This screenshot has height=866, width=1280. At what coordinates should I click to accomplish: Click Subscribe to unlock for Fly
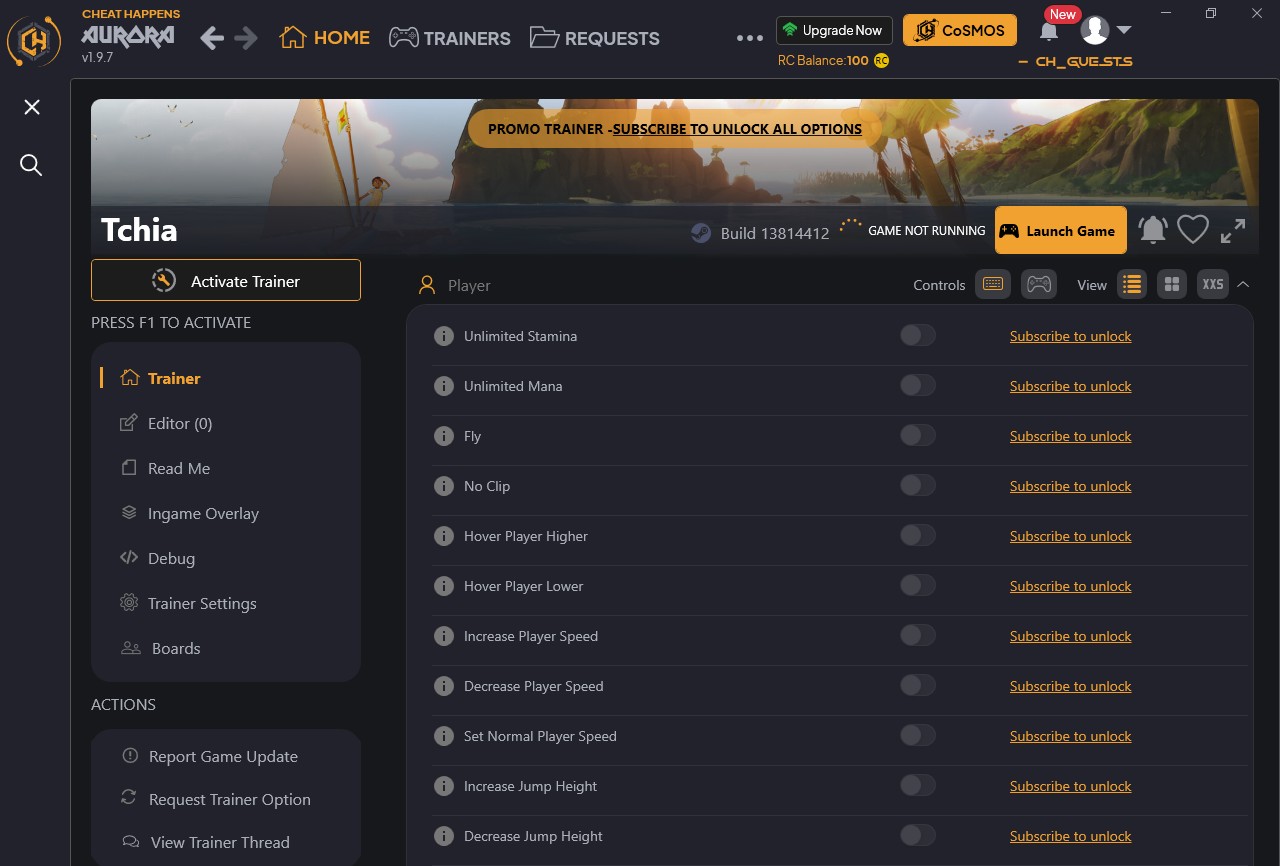(1070, 436)
